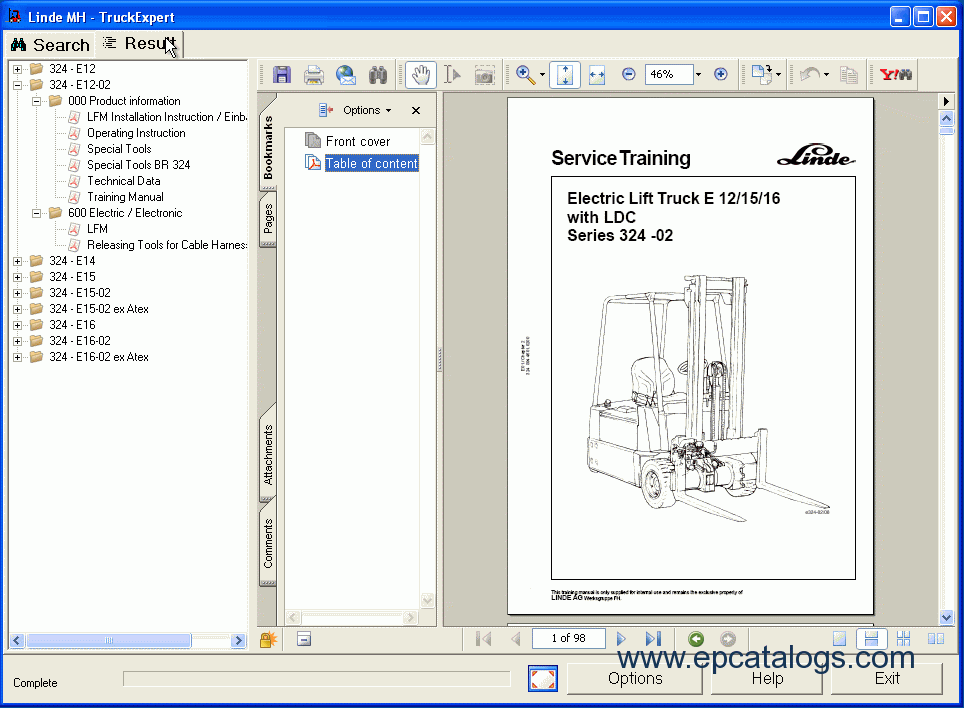The height and width of the screenshot is (708, 964).
Task: Expand the 324 - E12 folder
Action: [x=17, y=69]
